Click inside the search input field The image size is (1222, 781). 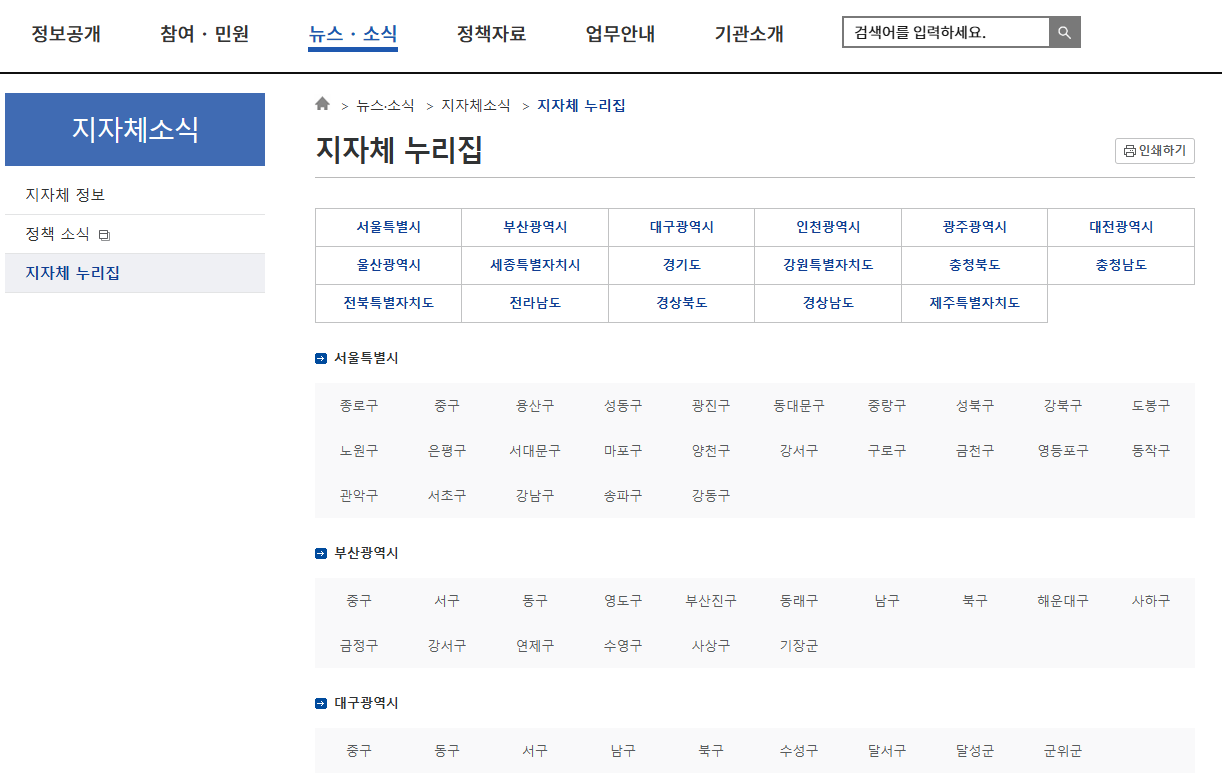pos(945,31)
